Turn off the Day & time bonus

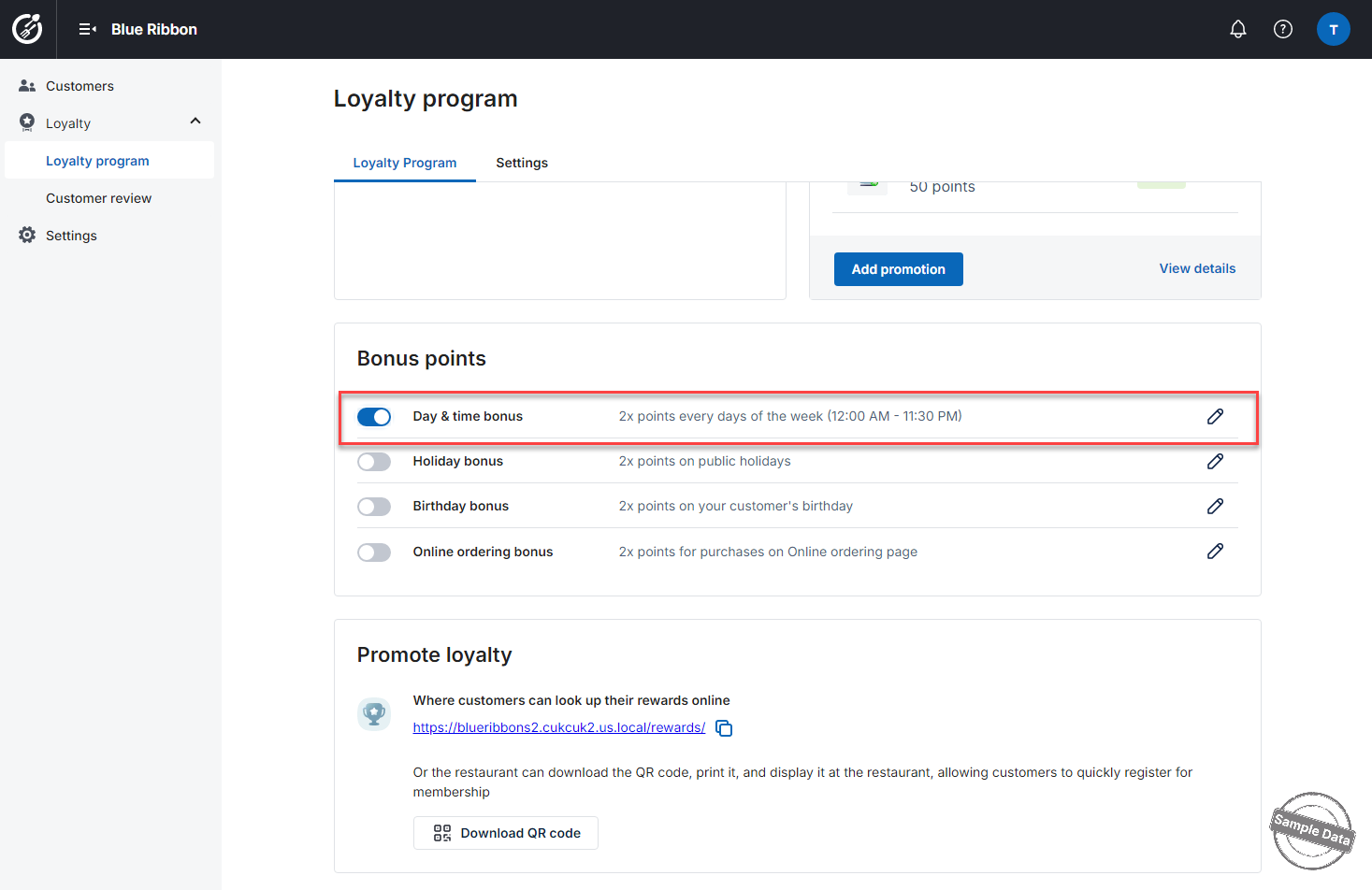pyautogui.click(x=374, y=417)
